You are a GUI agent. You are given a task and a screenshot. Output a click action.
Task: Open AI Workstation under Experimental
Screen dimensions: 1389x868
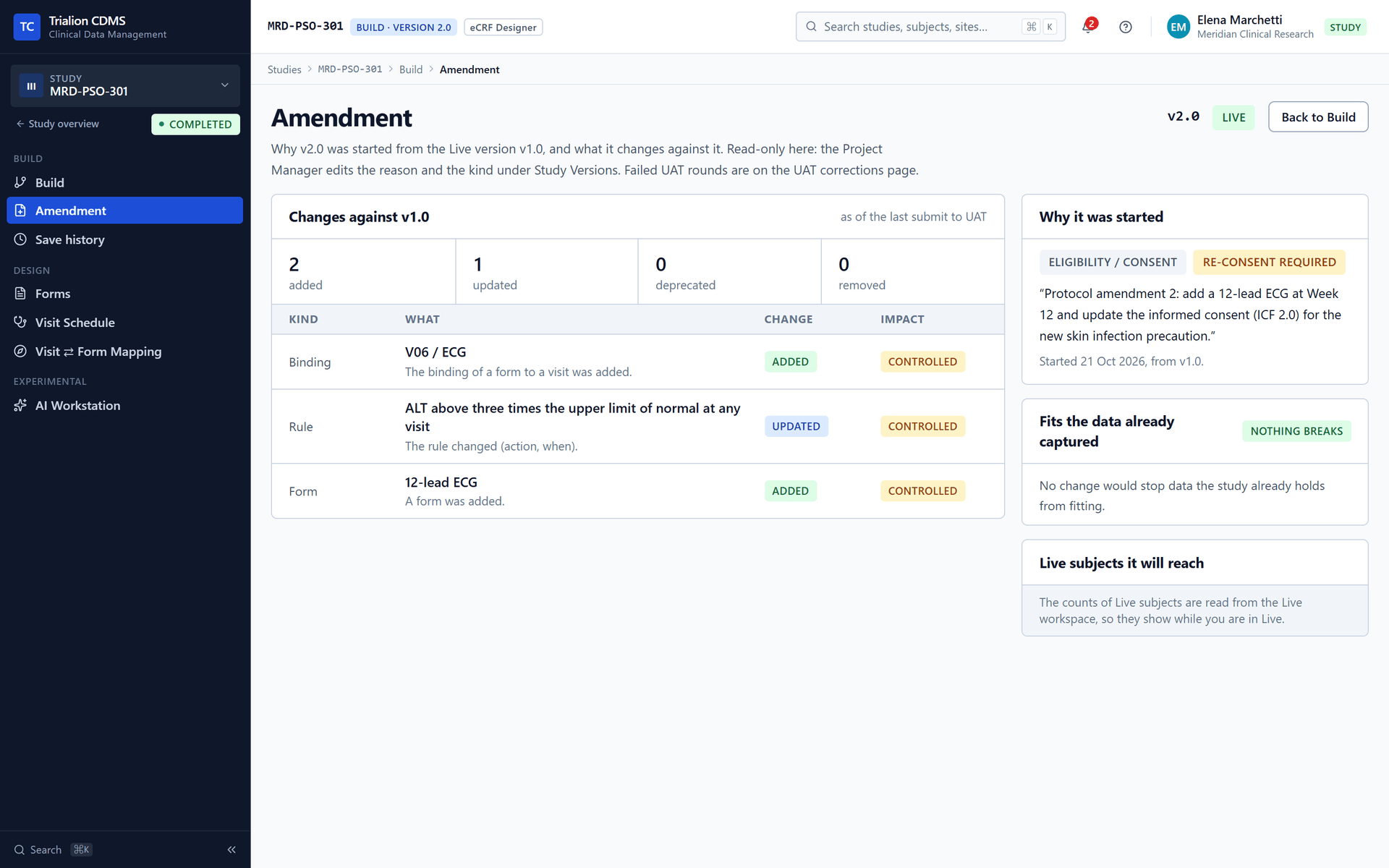124,406
